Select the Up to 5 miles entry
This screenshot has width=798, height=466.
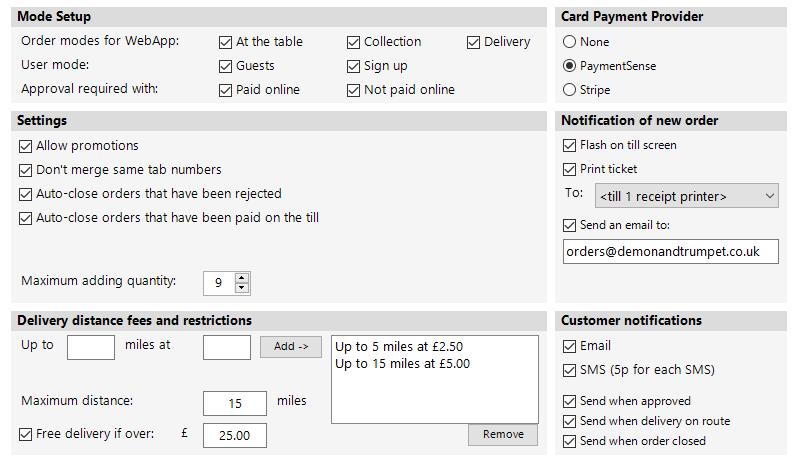tap(399, 347)
